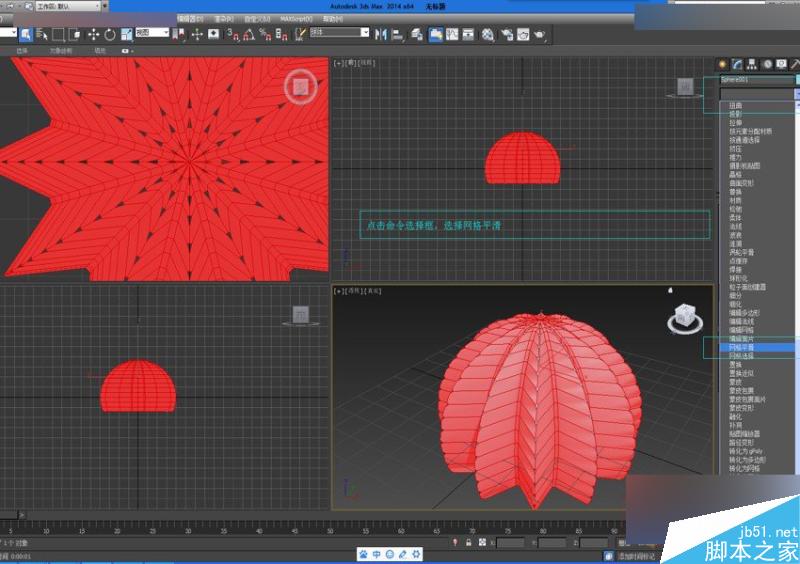Open the 帮助(H) menu

point(333,19)
